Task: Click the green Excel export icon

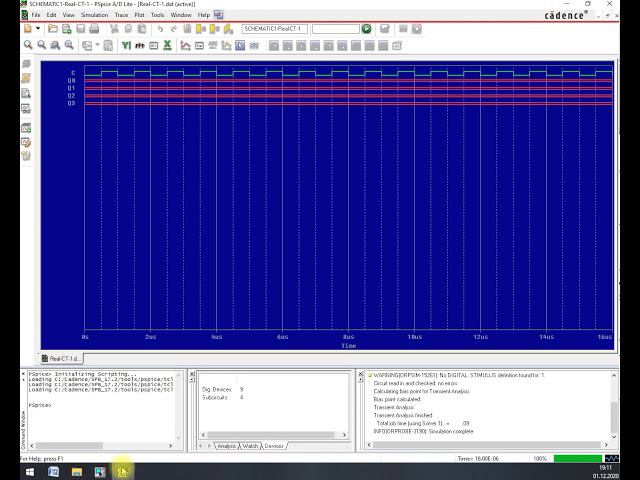Action: coord(167,45)
